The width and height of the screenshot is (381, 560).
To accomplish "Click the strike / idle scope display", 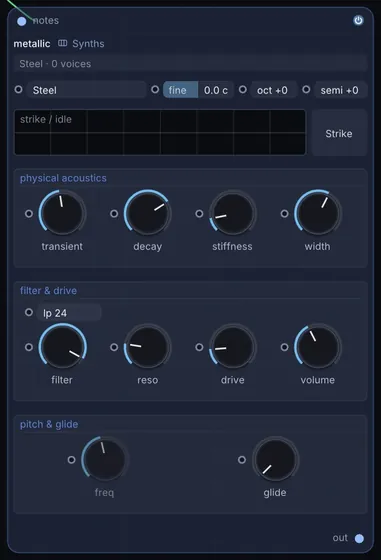I will point(160,132).
